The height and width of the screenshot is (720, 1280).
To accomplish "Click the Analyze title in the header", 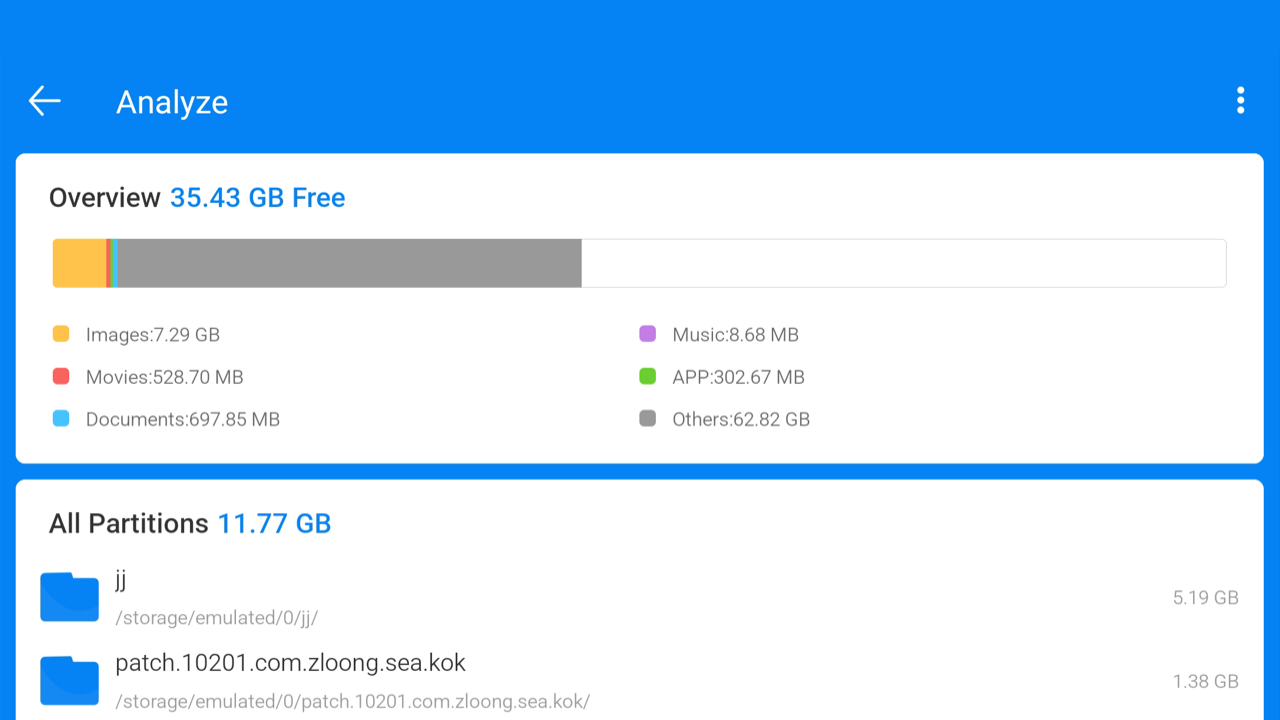I will [172, 101].
